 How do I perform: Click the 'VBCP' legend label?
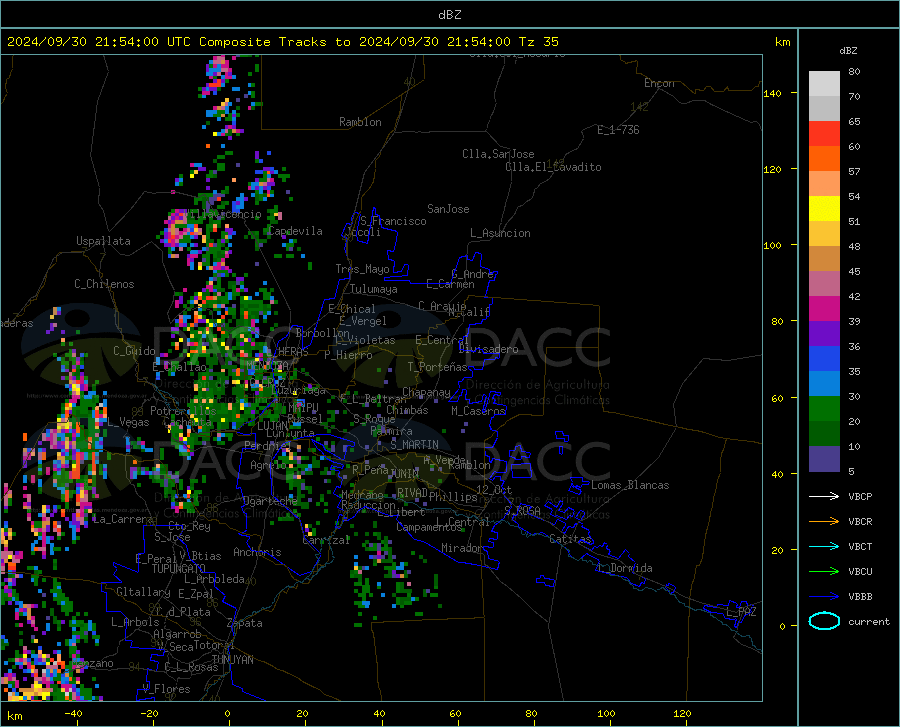(x=860, y=496)
